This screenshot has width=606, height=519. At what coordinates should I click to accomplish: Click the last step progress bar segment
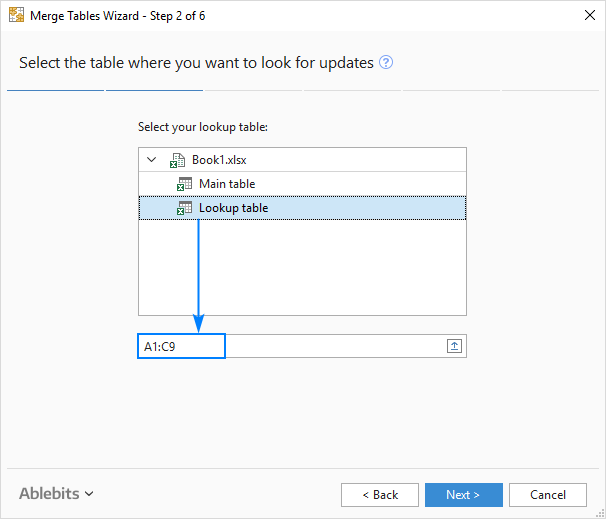click(x=550, y=90)
